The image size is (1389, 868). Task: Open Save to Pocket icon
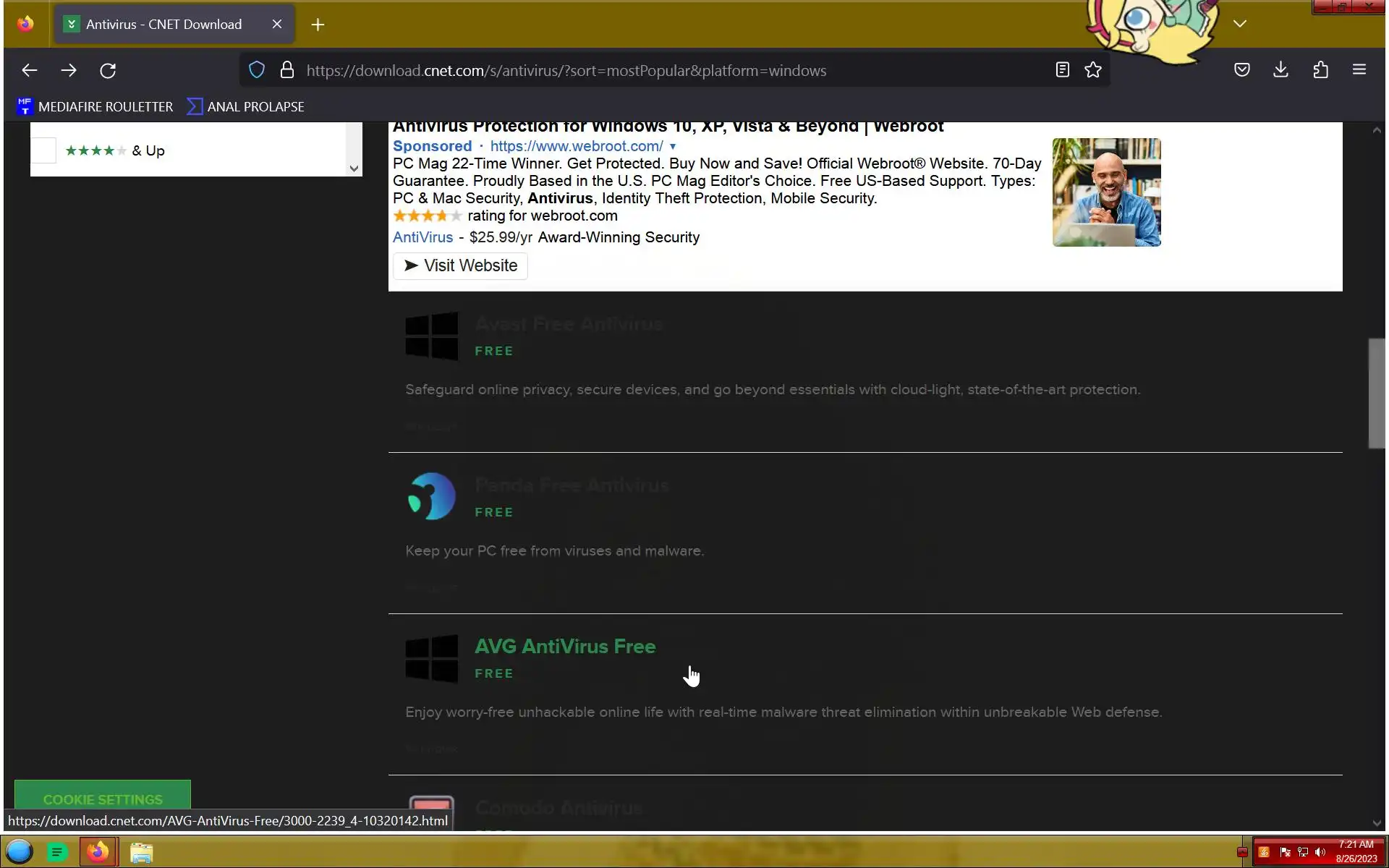(1241, 69)
